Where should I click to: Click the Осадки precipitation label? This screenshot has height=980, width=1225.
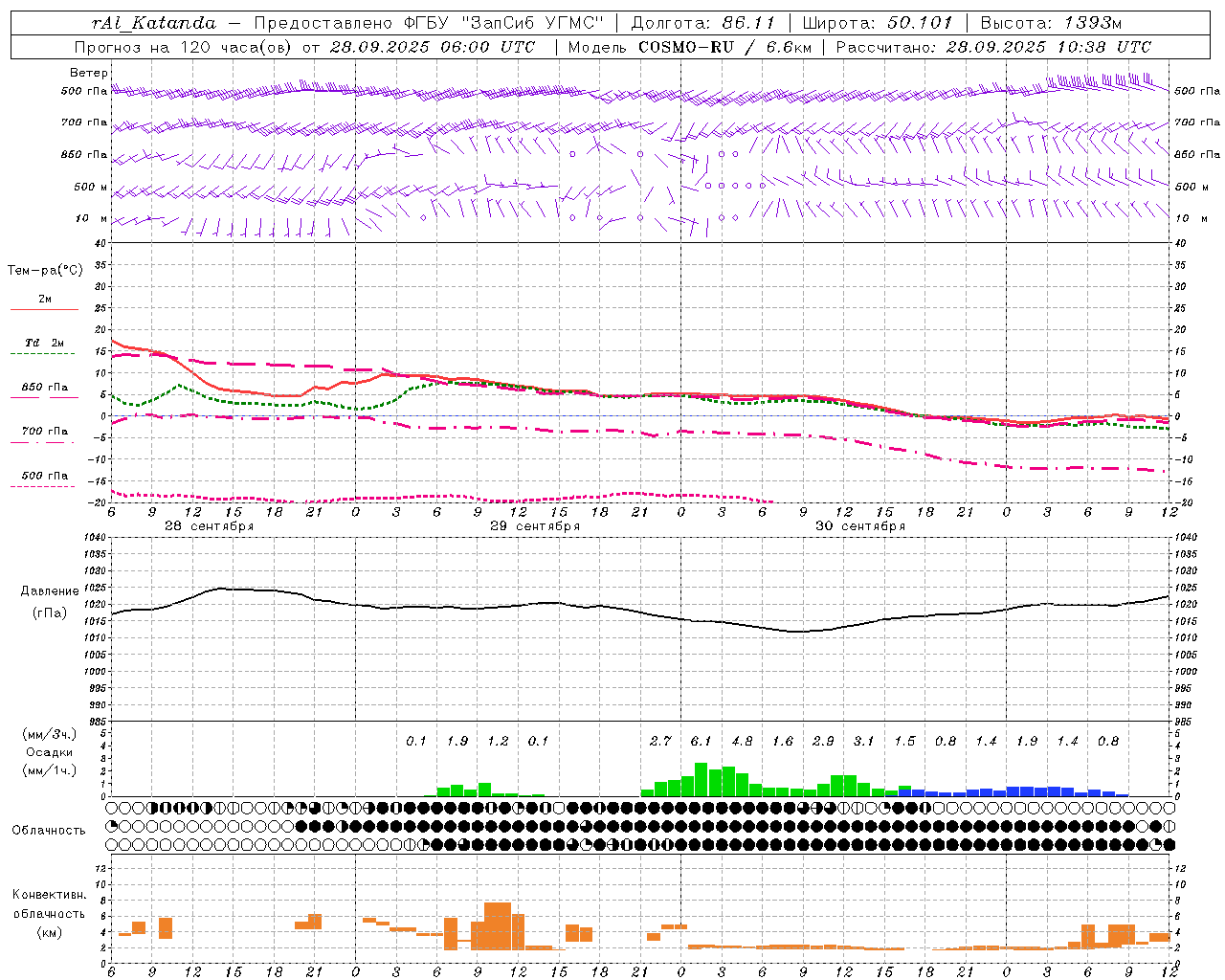pos(49,752)
